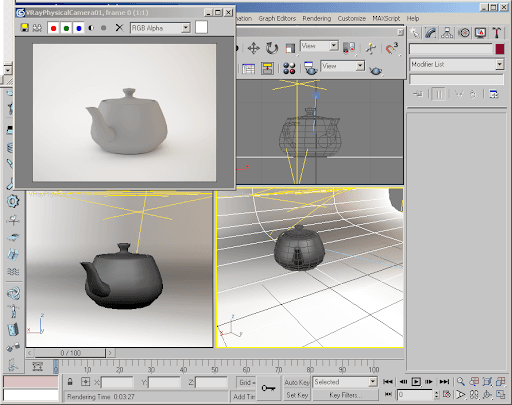The width and height of the screenshot is (512, 405).
Task: Open the Schematic View tool
Action: click(x=267, y=68)
